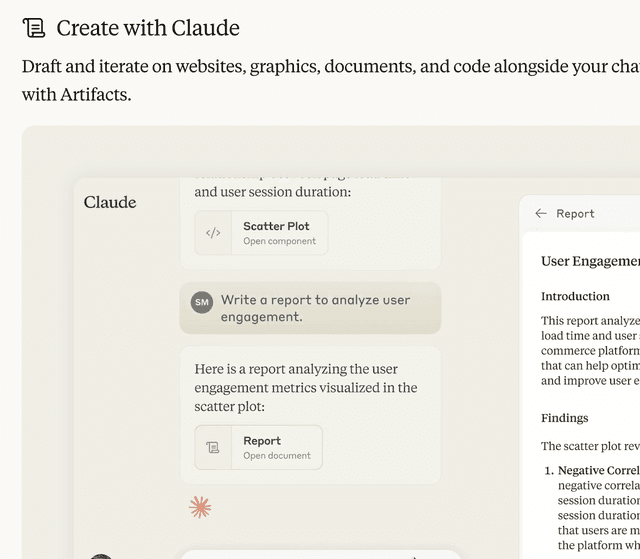Click the Claude logo text in the sidebar
This screenshot has width=640, height=559.
[110, 202]
